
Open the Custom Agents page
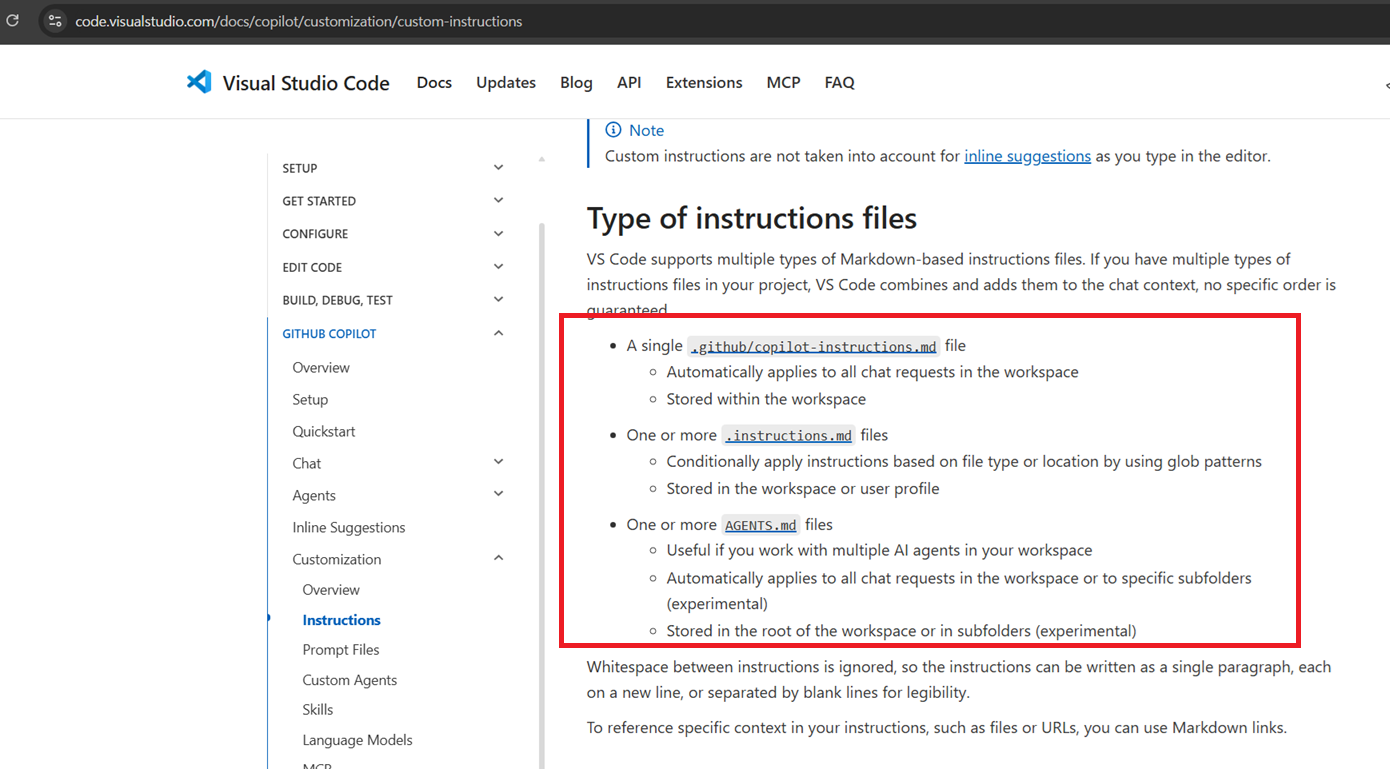click(350, 680)
